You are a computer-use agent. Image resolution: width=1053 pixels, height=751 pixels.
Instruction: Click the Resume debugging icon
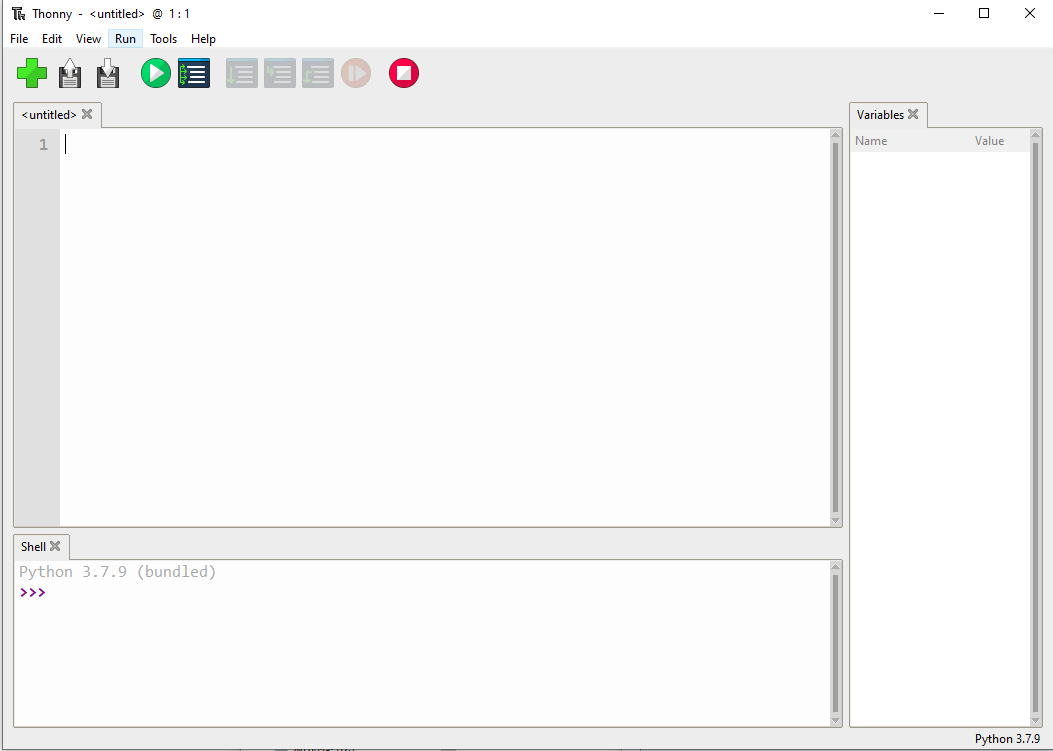point(356,73)
